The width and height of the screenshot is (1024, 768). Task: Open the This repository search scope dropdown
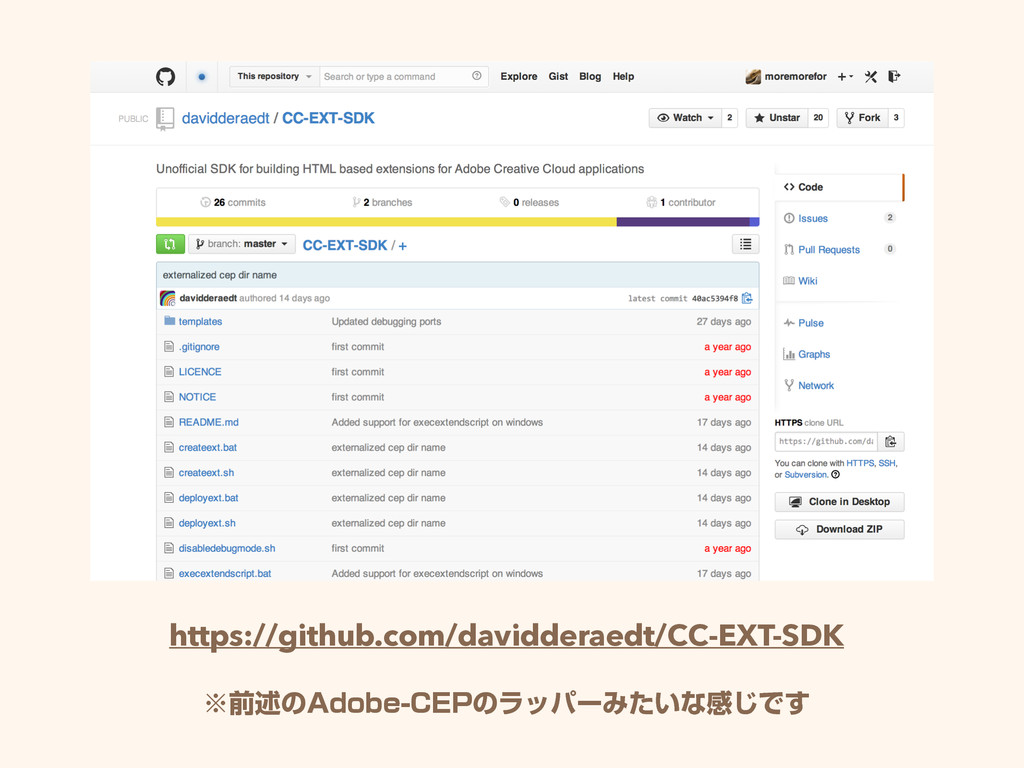(274, 76)
